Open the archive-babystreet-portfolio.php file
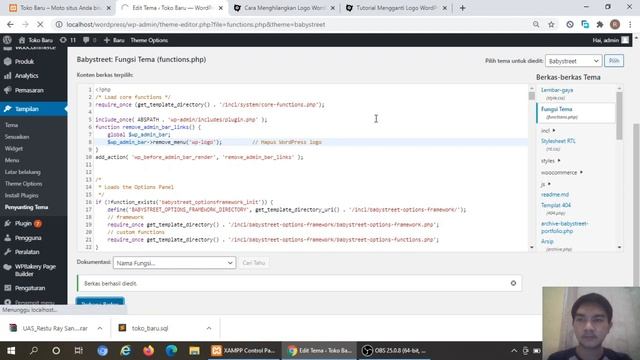This screenshot has width=640, height=360. pos(564,227)
